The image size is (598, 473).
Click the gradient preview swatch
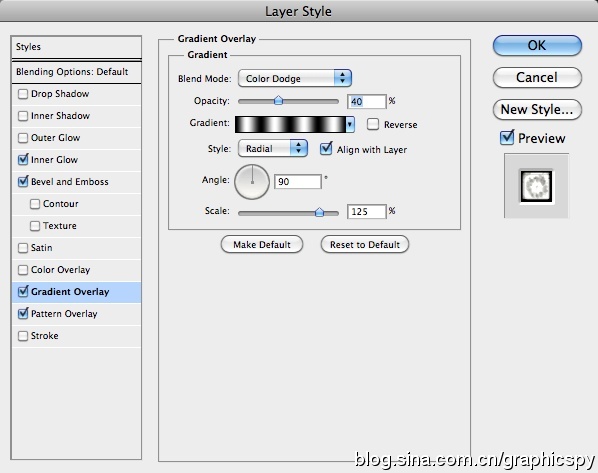pyautogui.click(x=290, y=124)
